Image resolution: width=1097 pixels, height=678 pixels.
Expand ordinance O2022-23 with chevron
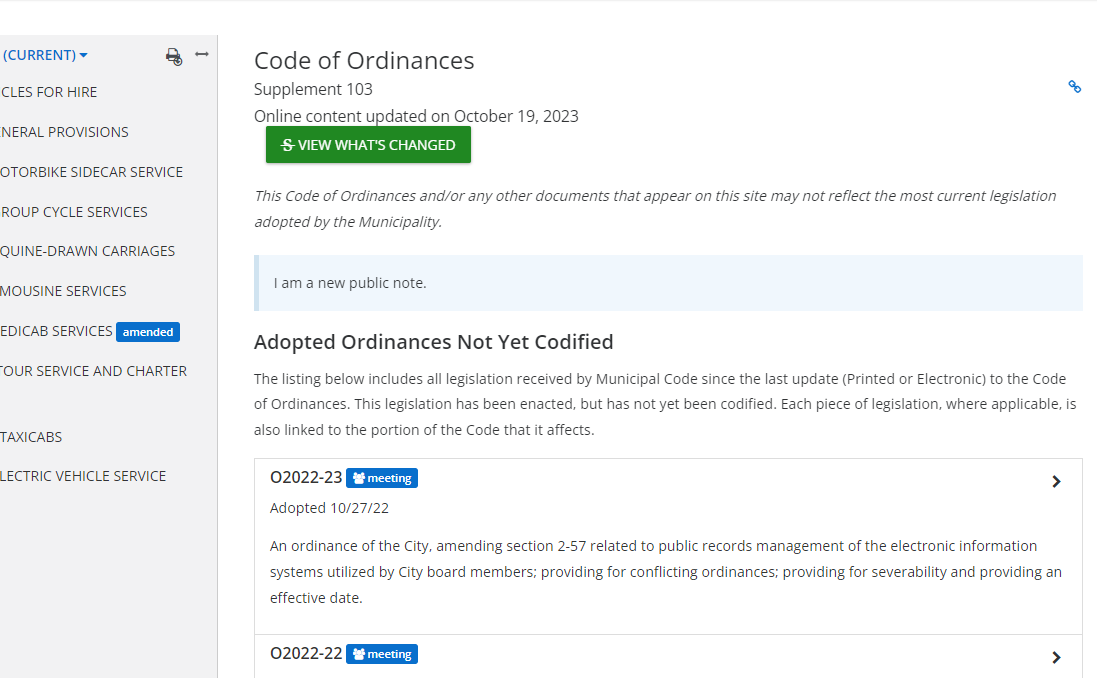tap(1056, 481)
